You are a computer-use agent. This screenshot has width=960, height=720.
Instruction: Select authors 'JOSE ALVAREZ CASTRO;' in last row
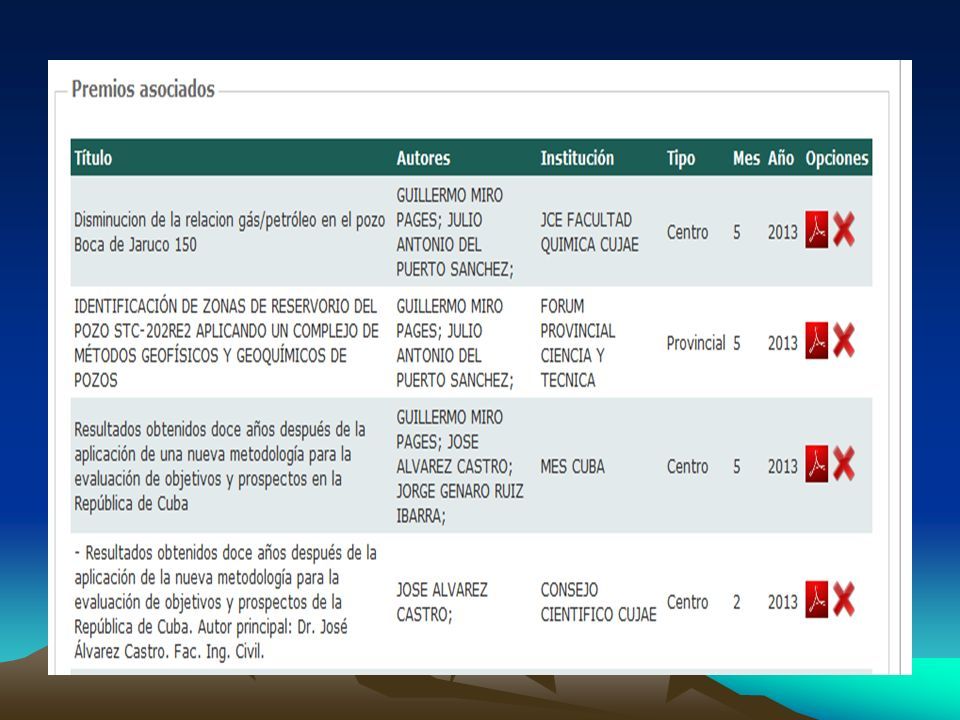(442, 602)
